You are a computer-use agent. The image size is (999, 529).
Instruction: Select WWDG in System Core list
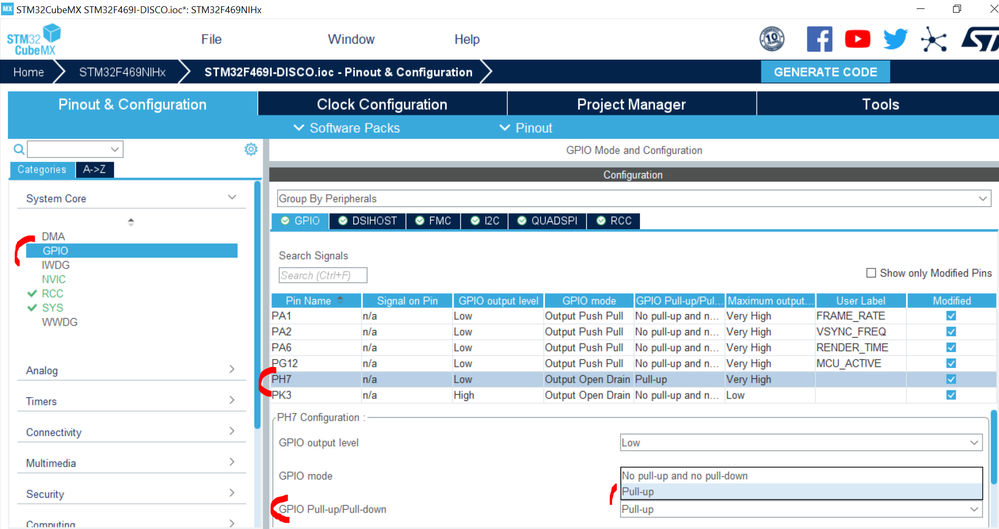point(60,322)
